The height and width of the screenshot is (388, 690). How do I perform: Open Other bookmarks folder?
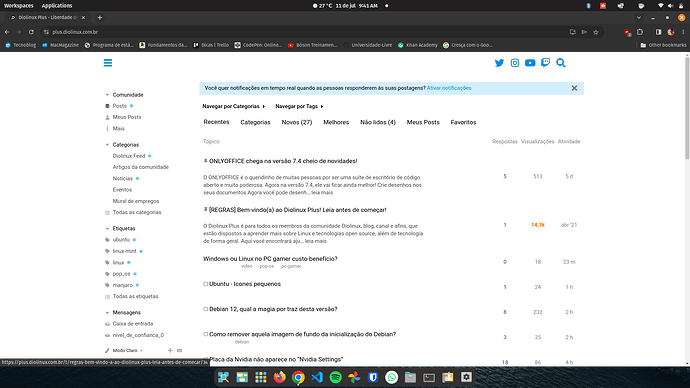coord(663,45)
